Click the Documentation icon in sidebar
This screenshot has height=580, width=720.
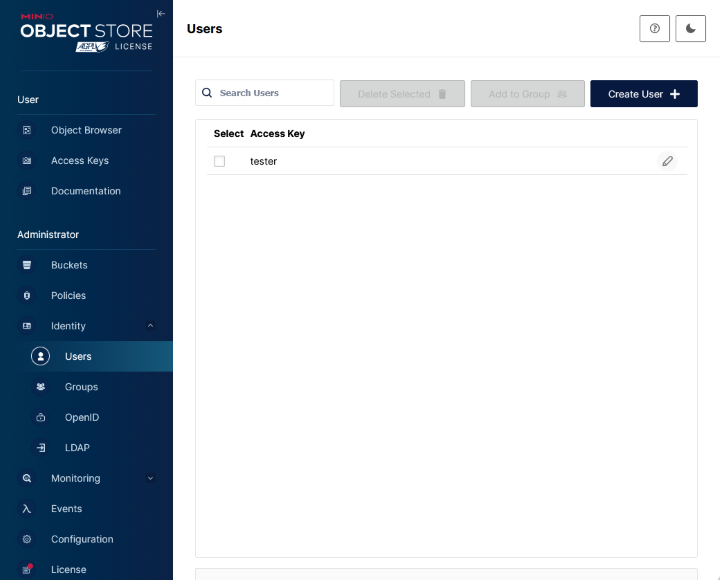pos(27,191)
